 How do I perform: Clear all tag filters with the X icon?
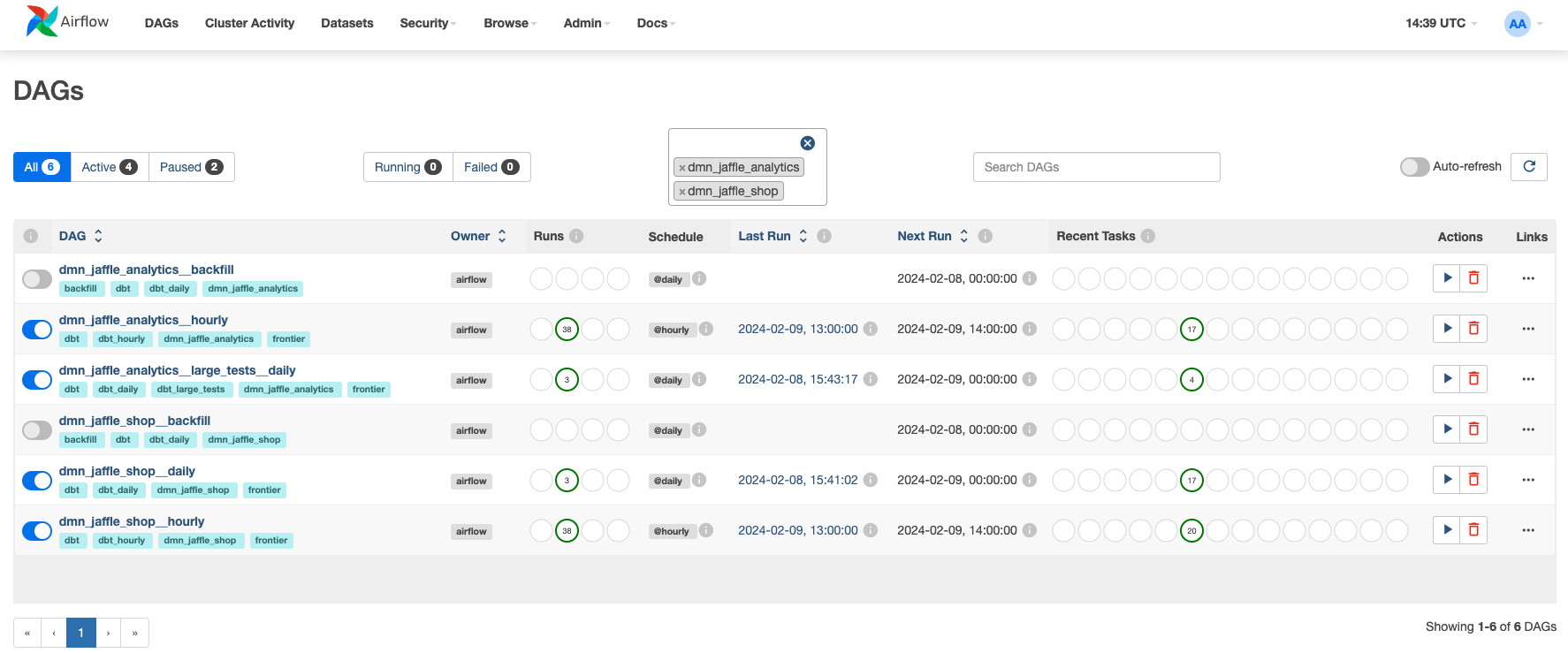807,143
